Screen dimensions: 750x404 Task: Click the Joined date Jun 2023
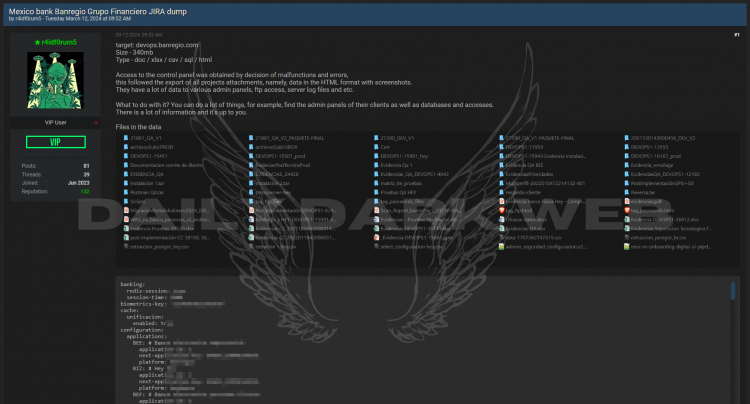click(x=78, y=183)
